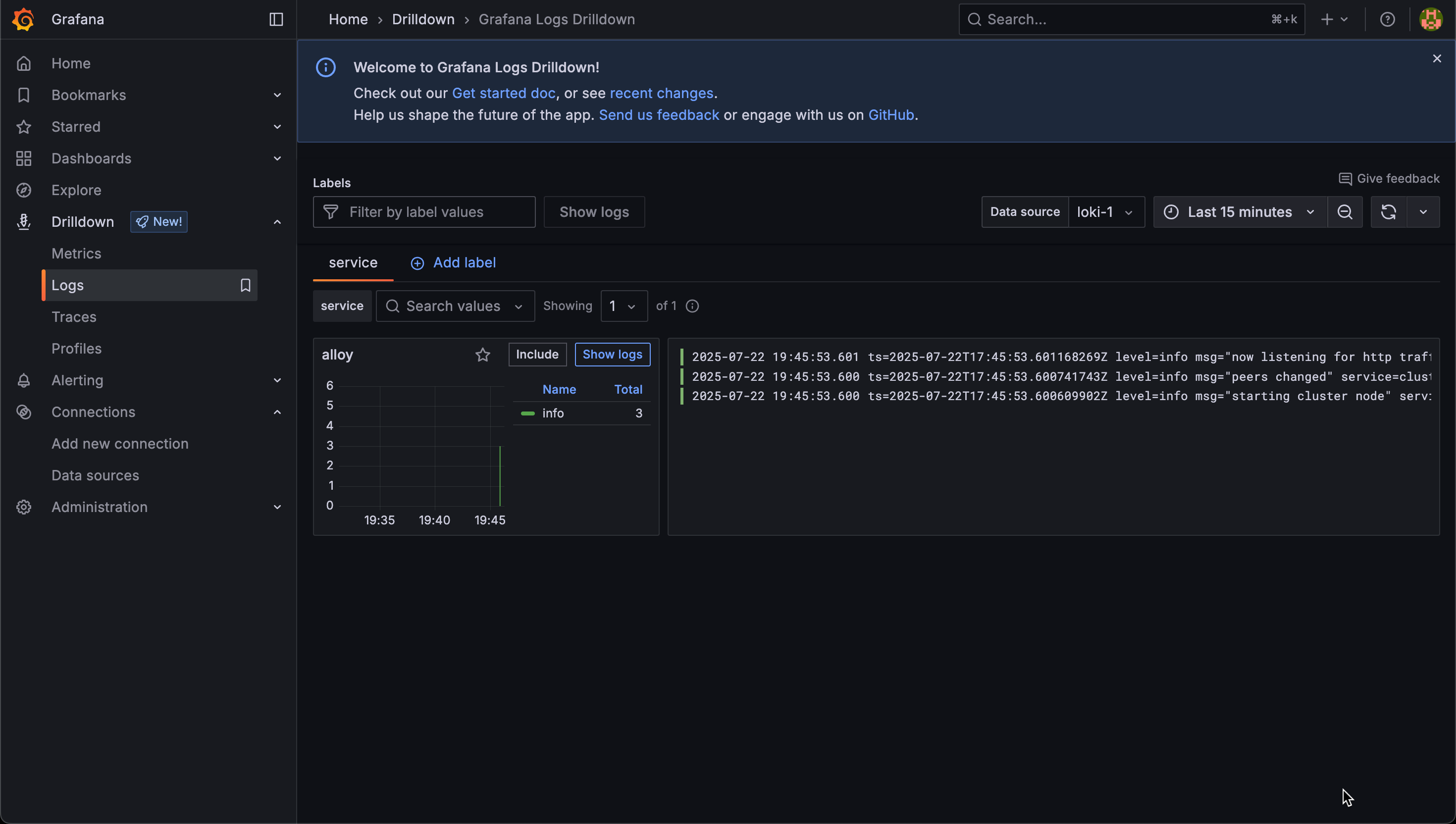Collapse the Drilldown section chevron
Screen dimensions: 1456x824
pos(277,222)
